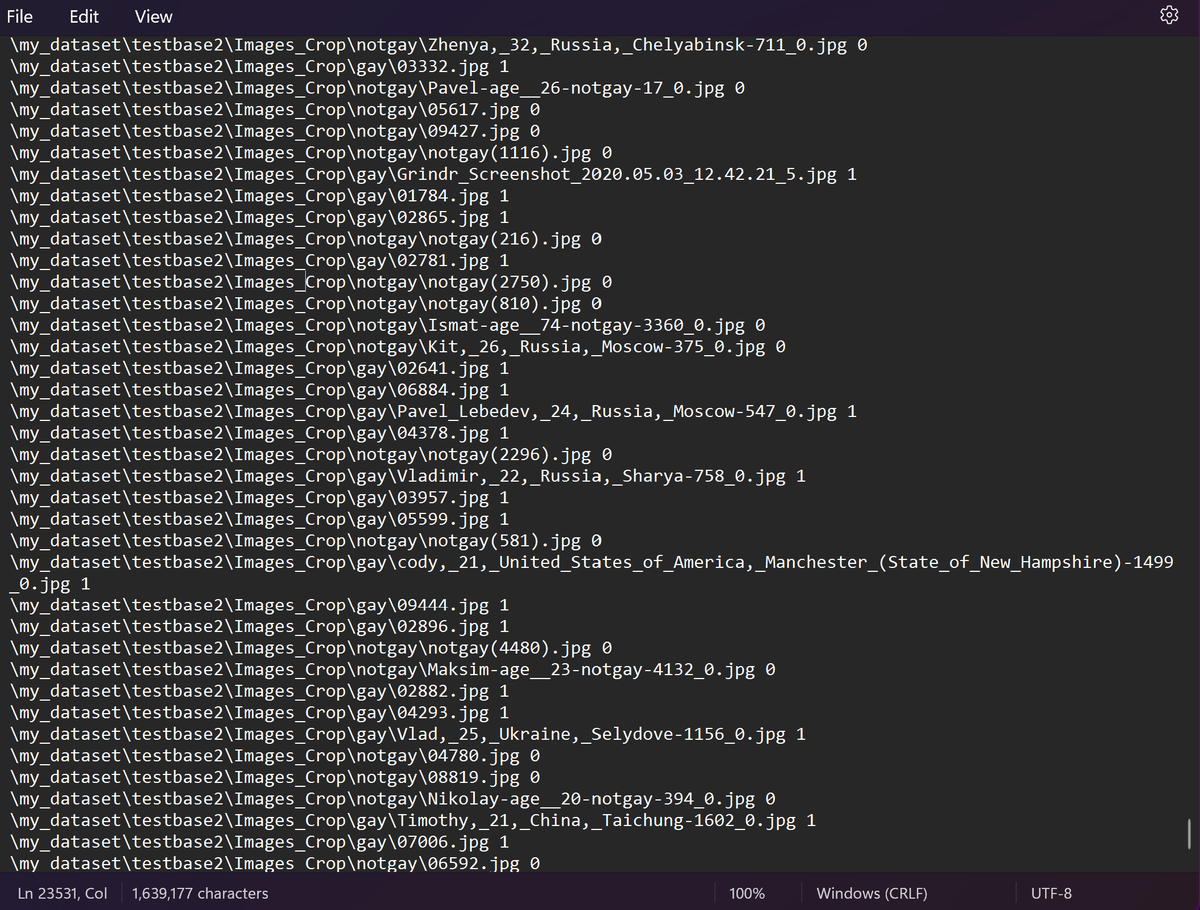Click the line containing 05599.jpg

[x=259, y=519]
